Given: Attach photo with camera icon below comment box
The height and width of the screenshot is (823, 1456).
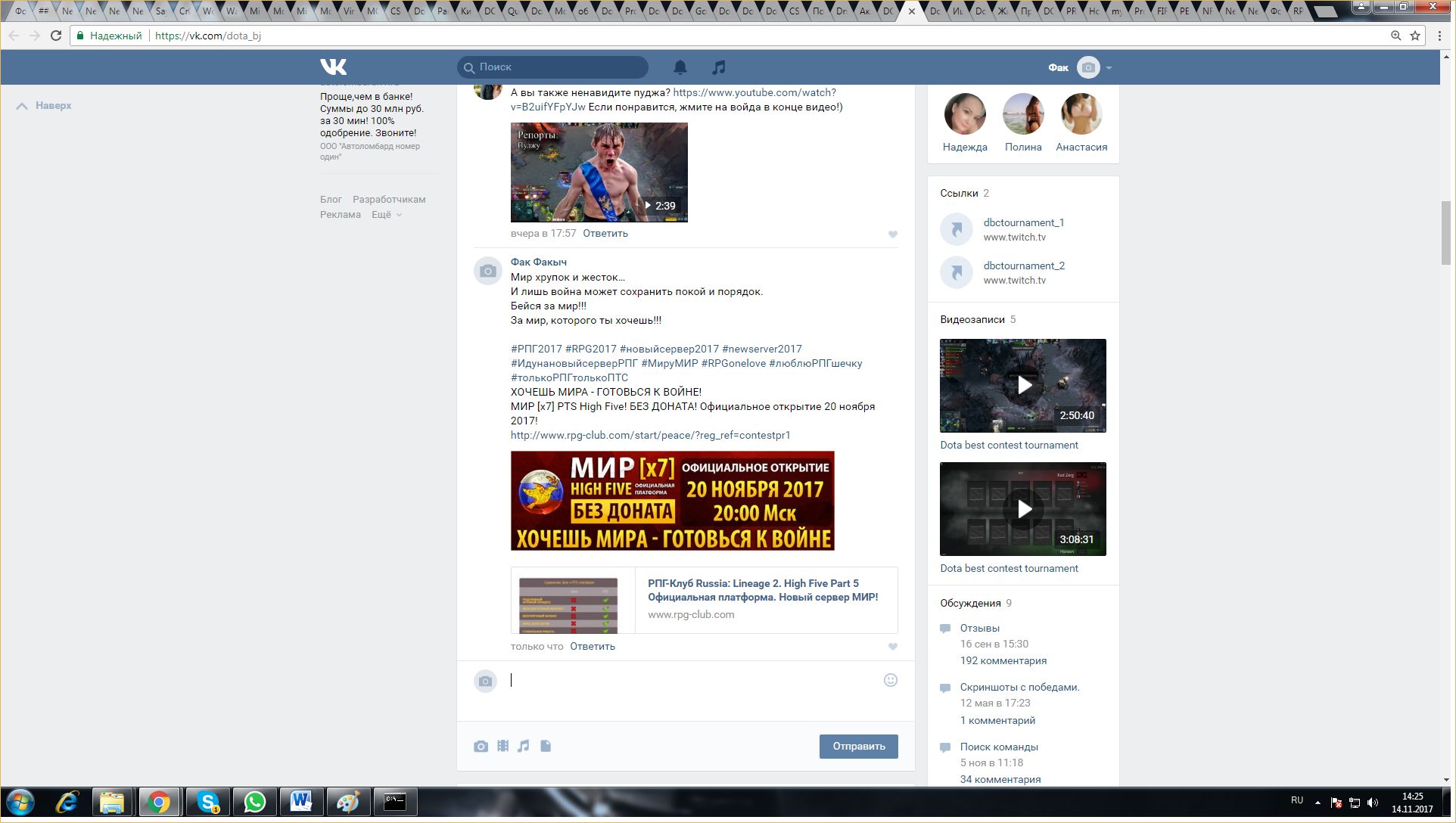Looking at the screenshot, I should click(x=481, y=747).
